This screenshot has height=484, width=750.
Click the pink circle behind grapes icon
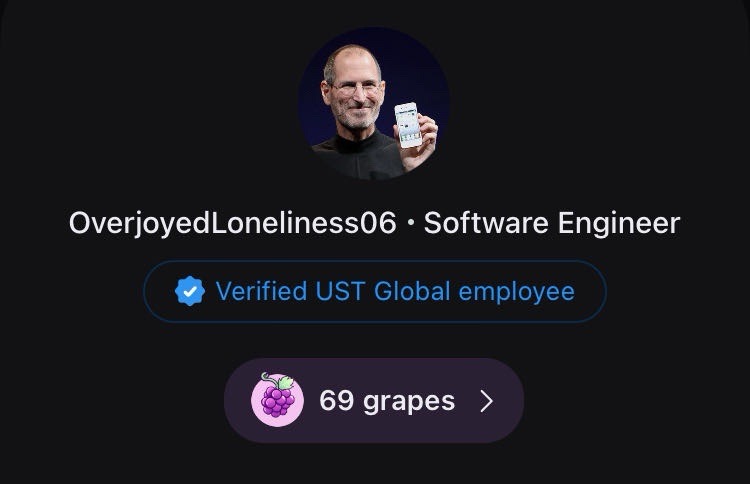click(x=277, y=400)
